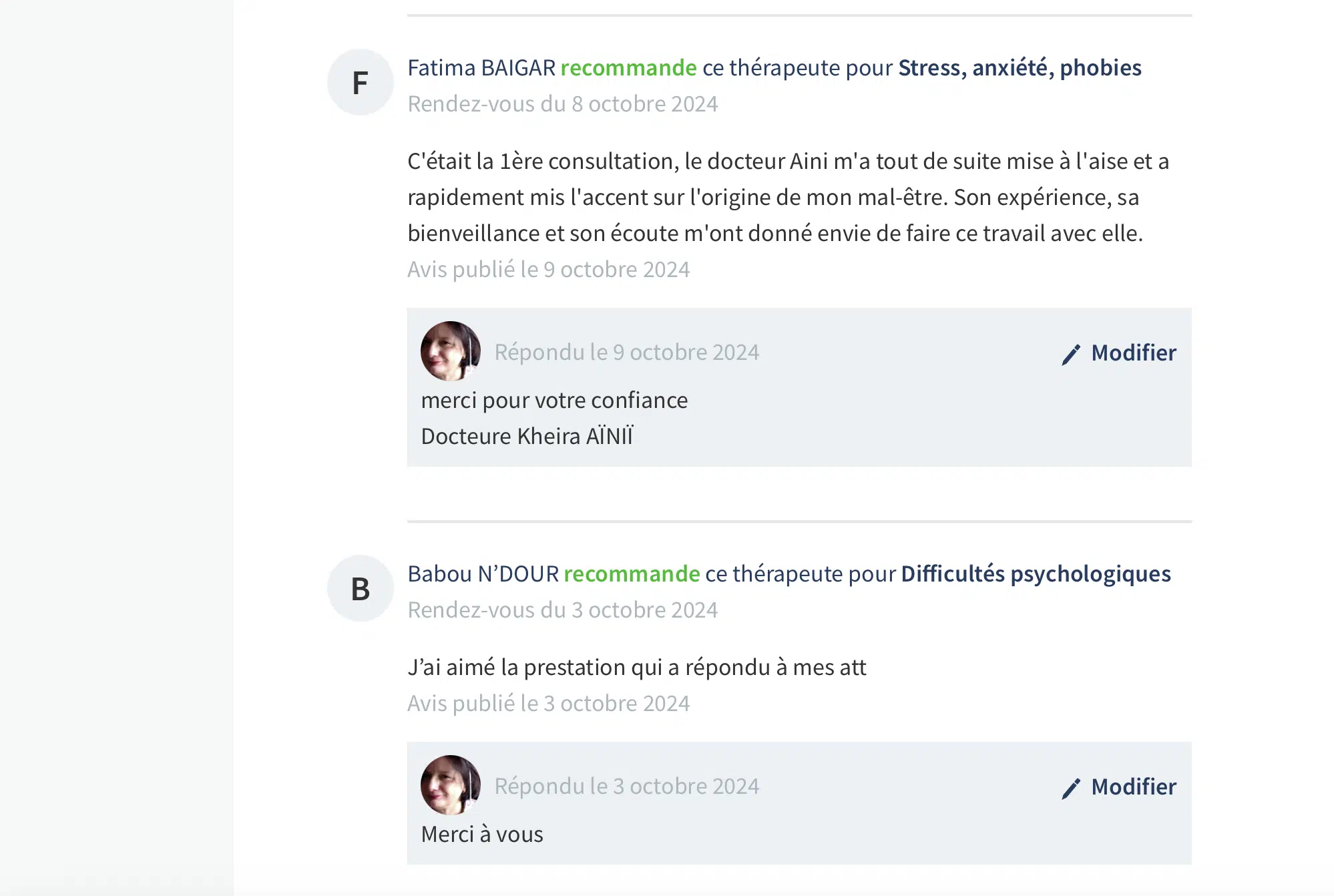Click "Rendez-vous du 3 octobre 2024" date line
This screenshot has width=1334, height=896.
click(562, 610)
